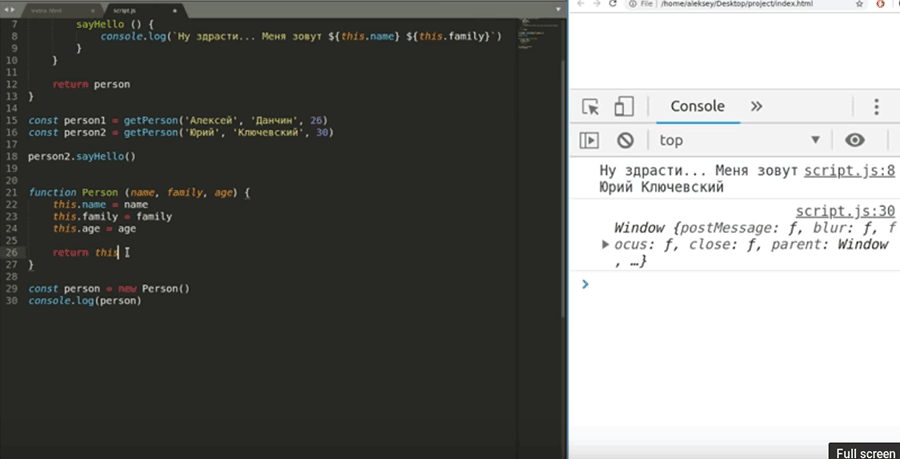Screen dimensions: 900x459
Task: Click the red browser extension icon
Action: click(x=880, y=3)
